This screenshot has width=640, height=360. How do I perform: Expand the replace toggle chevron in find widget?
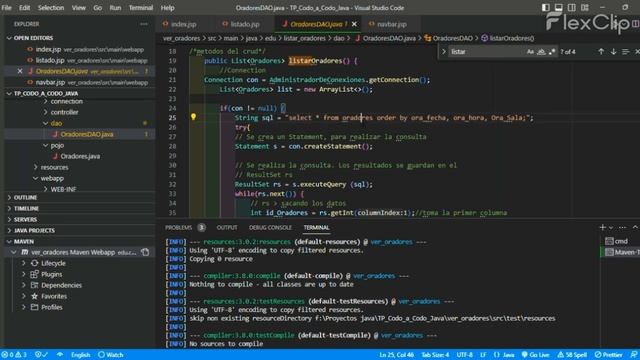444,51
